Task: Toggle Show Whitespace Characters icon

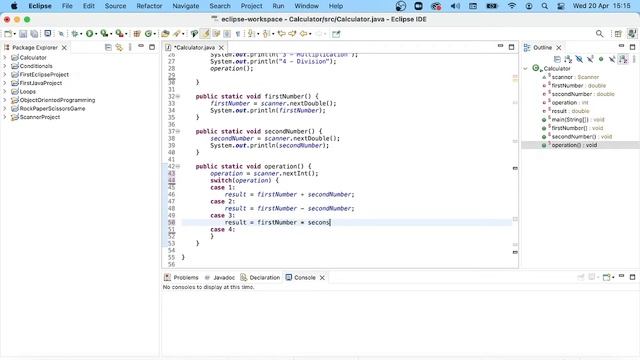Action: (x=238, y=34)
